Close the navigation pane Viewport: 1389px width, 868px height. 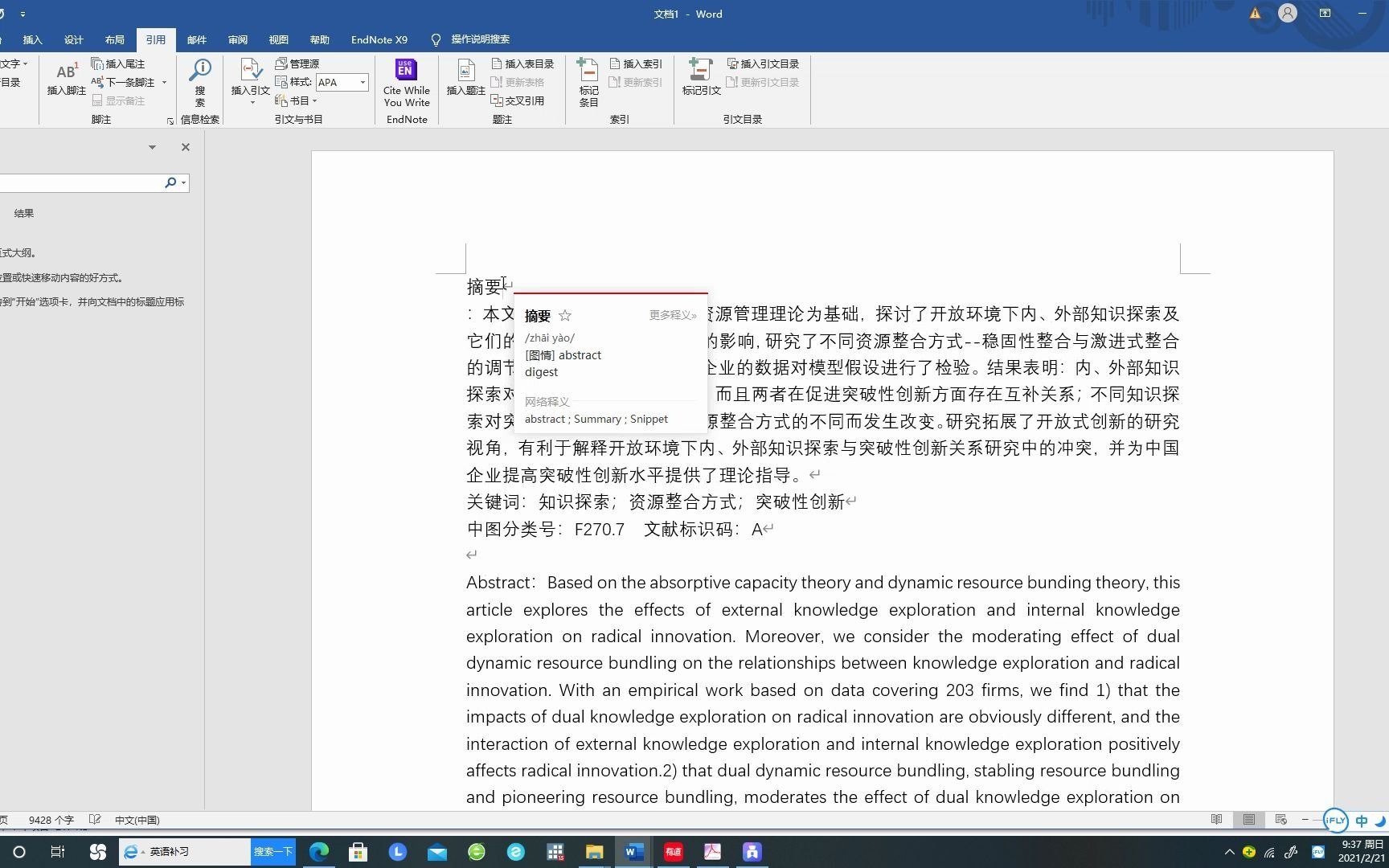pyautogui.click(x=186, y=147)
